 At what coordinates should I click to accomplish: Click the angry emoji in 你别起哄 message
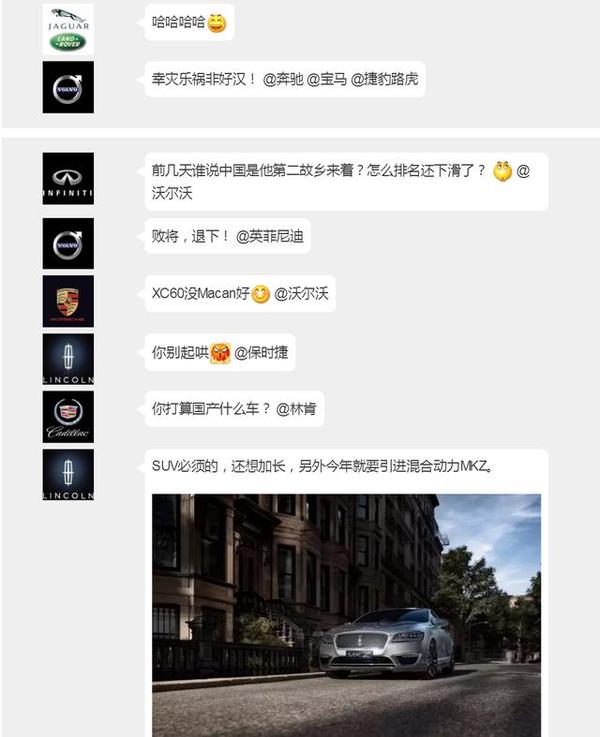(x=220, y=353)
